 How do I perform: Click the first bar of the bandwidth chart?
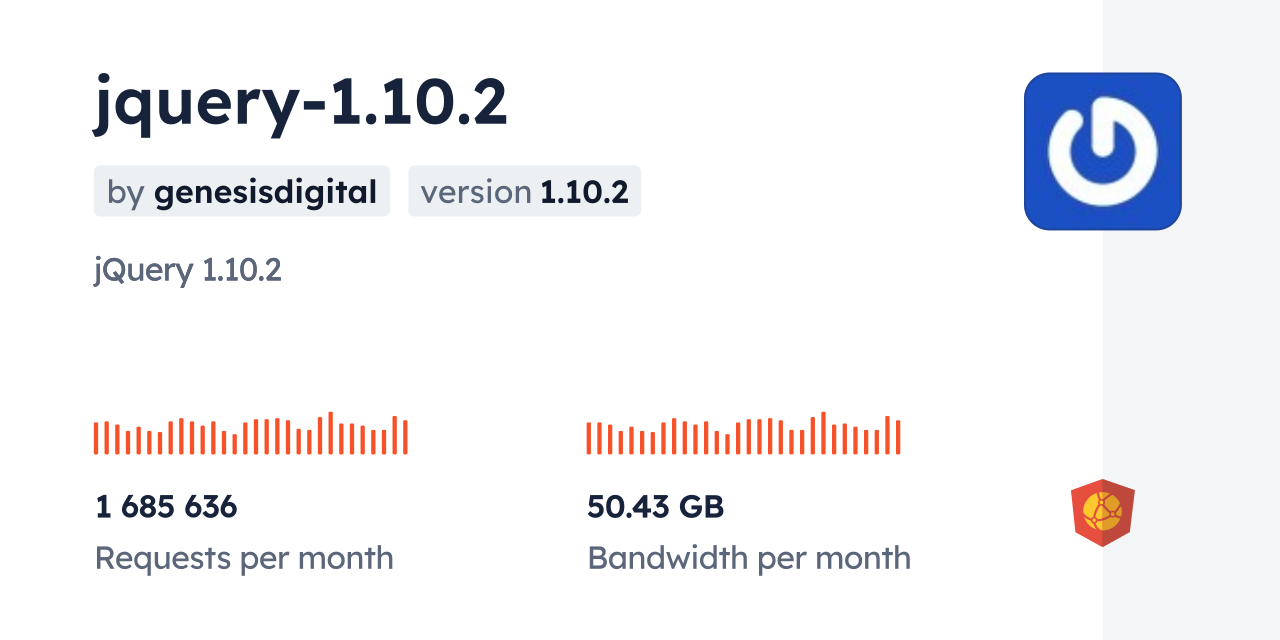(x=589, y=438)
